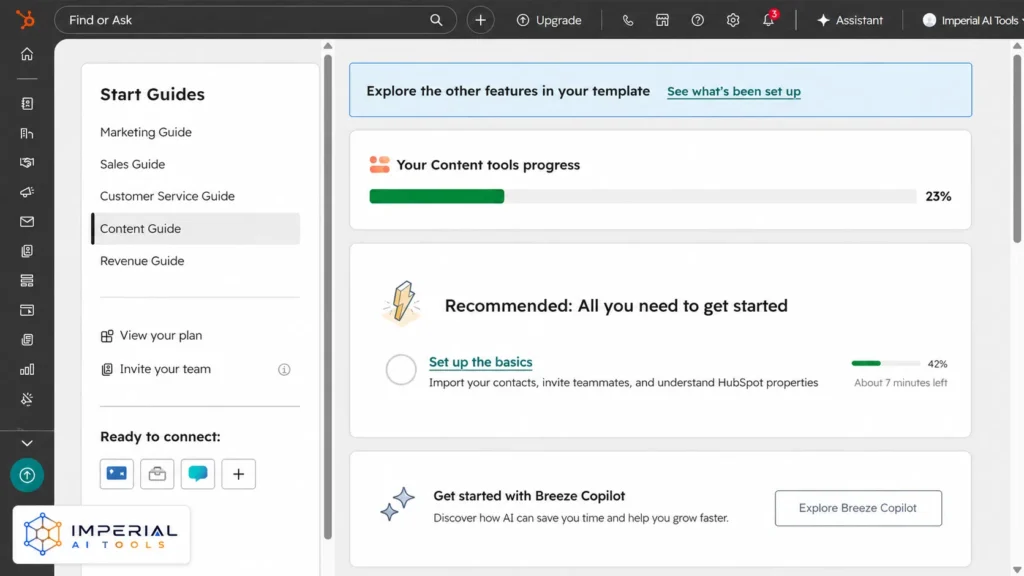This screenshot has width=1024, height=576.
Task: Click the 42% basics progress bar
Action: point(886,363)
